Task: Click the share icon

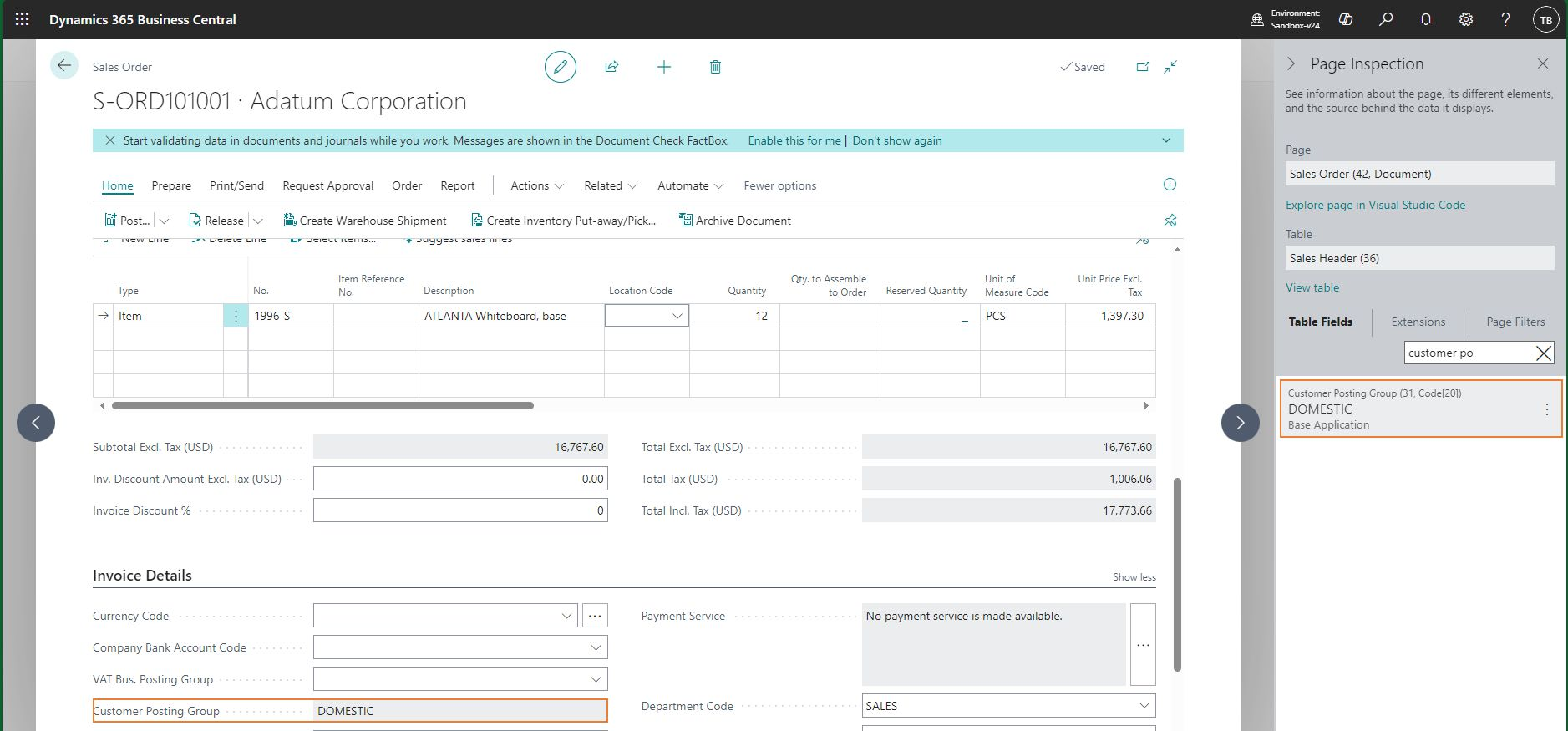Action: [x=611, y=67]
